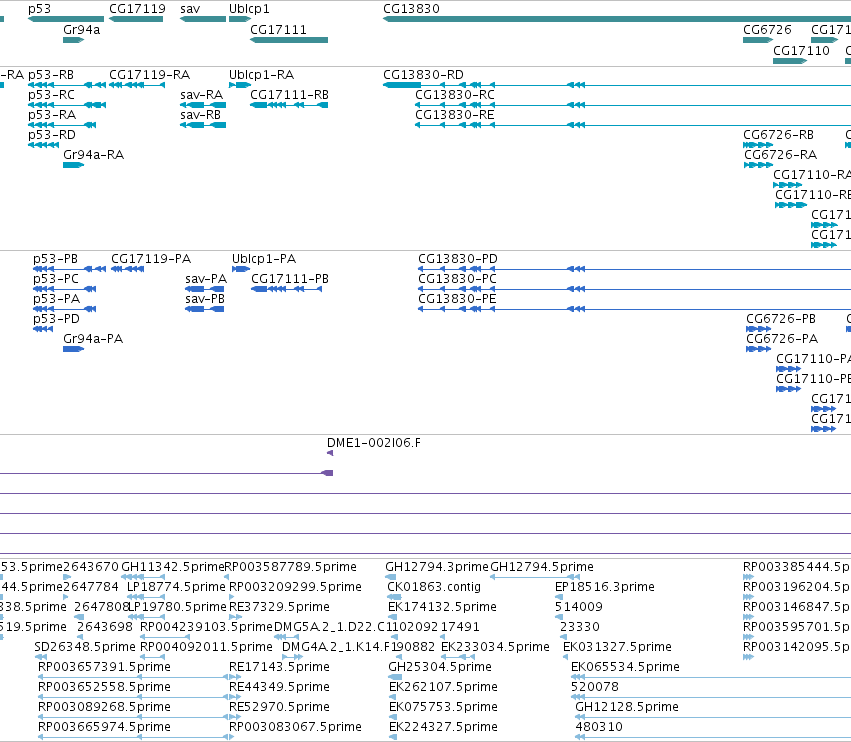This screenshot has width=851, height=742.
Task: Select the CG17119-RA transcript
Action: (149, 74)
